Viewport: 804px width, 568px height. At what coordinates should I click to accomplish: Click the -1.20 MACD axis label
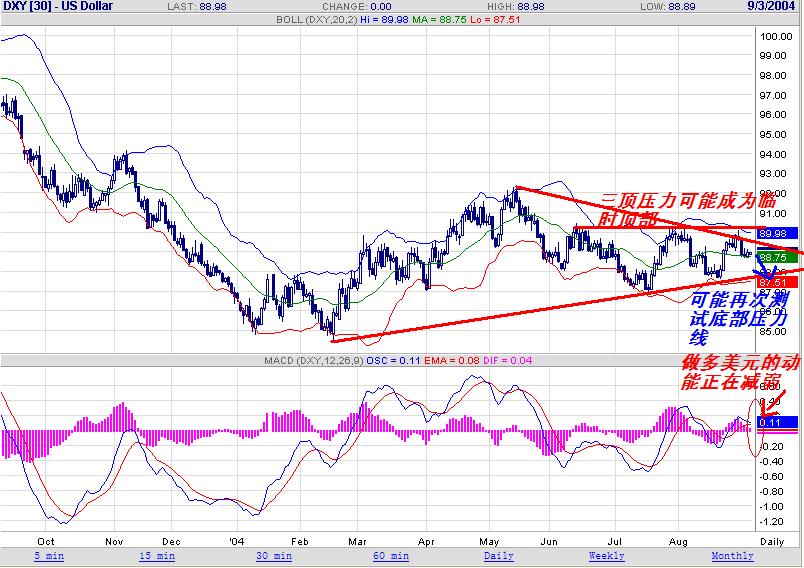coord(771,522)
